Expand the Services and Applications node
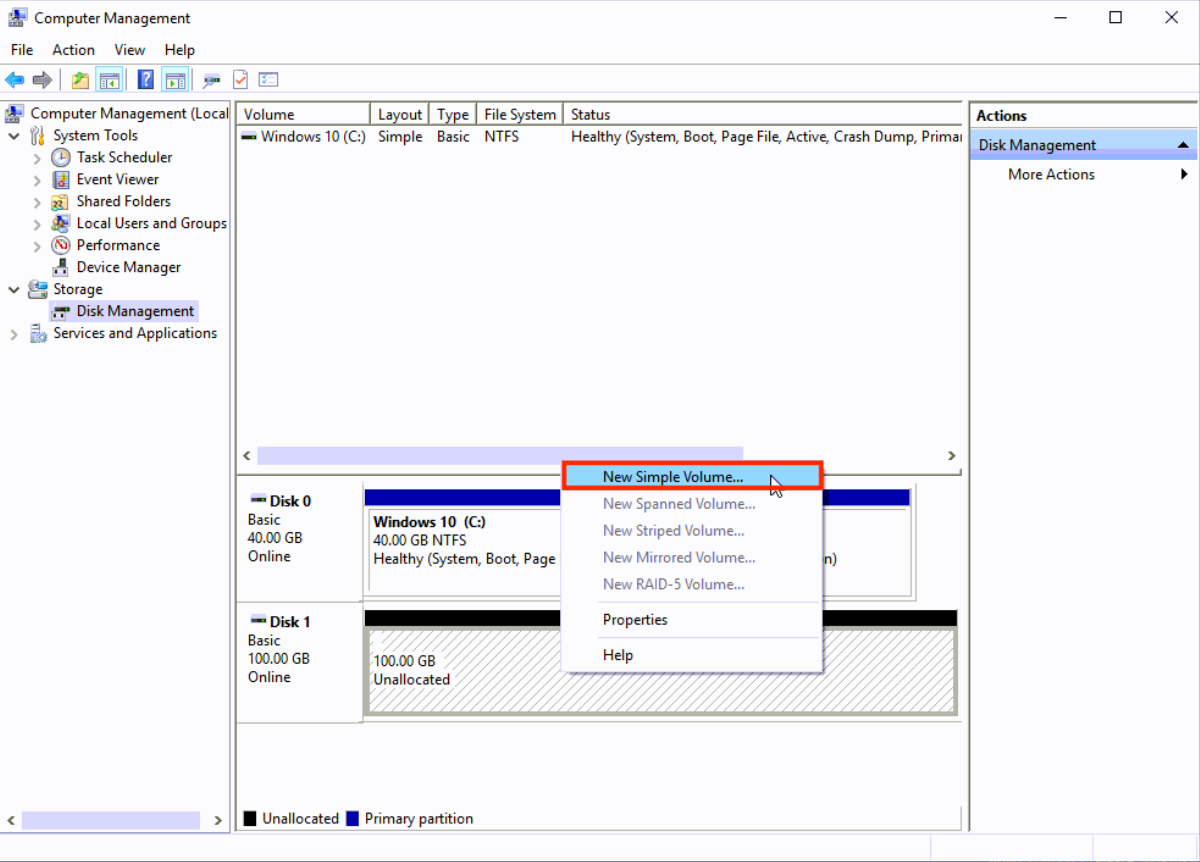This screenshot has height=862, width=1200. (14, 334)
